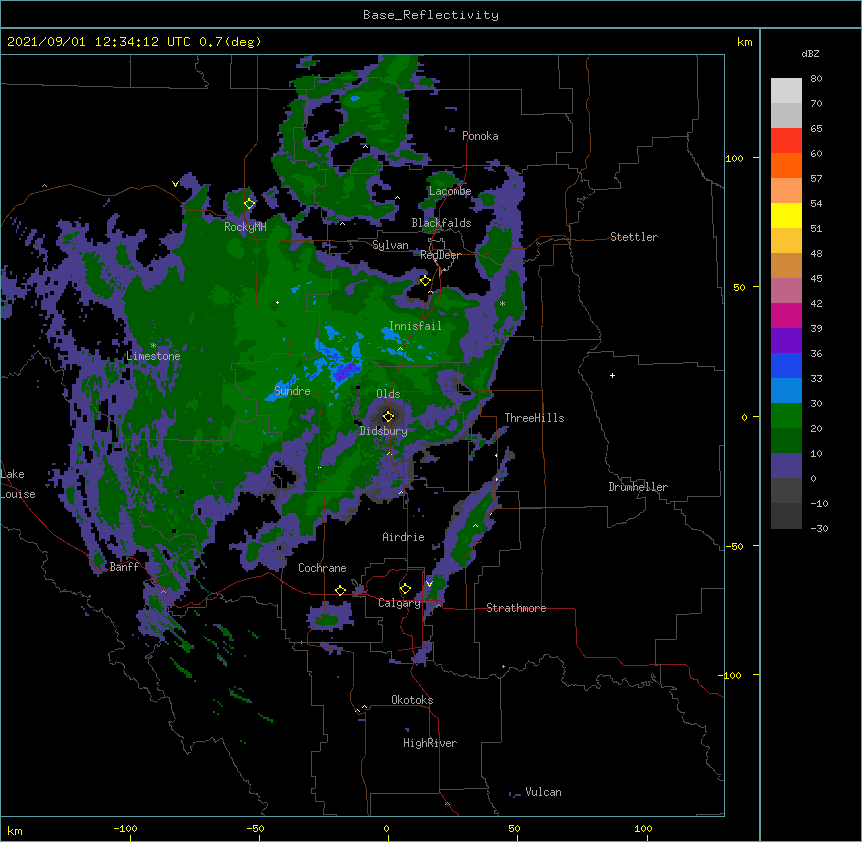862x842 pixels.
Task: Click the white plus marker north of Drumheller
Action: [612, 375]
